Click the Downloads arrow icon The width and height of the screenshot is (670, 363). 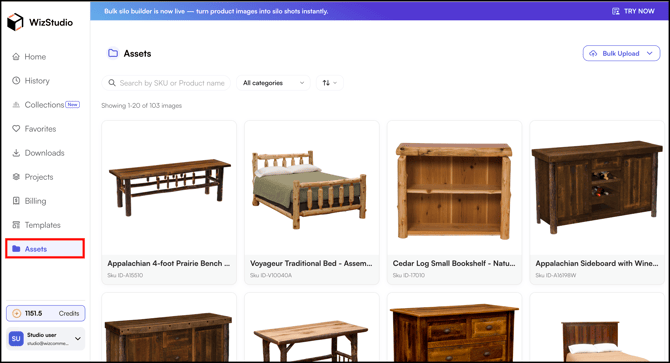[16, 153]
